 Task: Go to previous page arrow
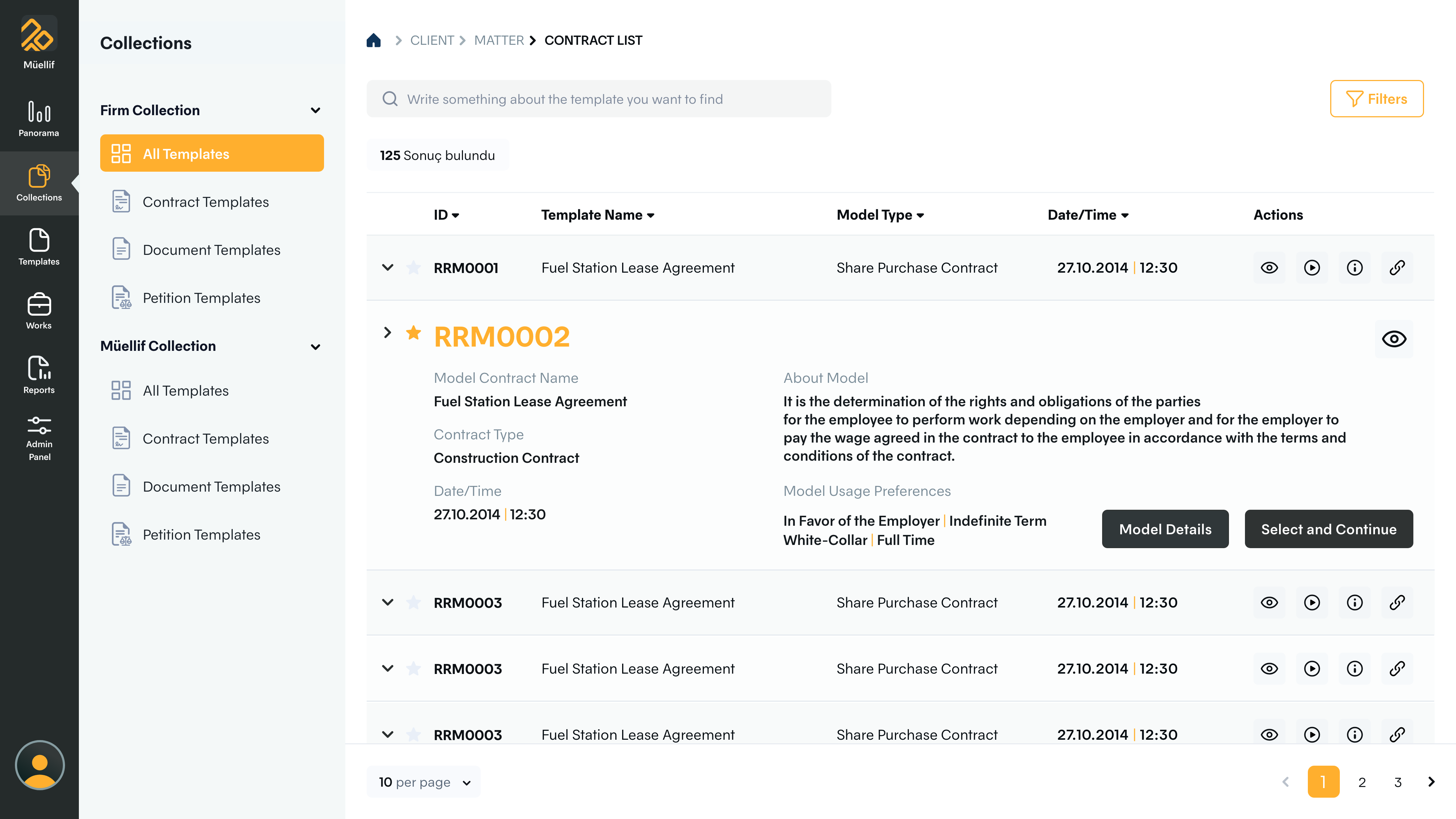(1286, 782)
